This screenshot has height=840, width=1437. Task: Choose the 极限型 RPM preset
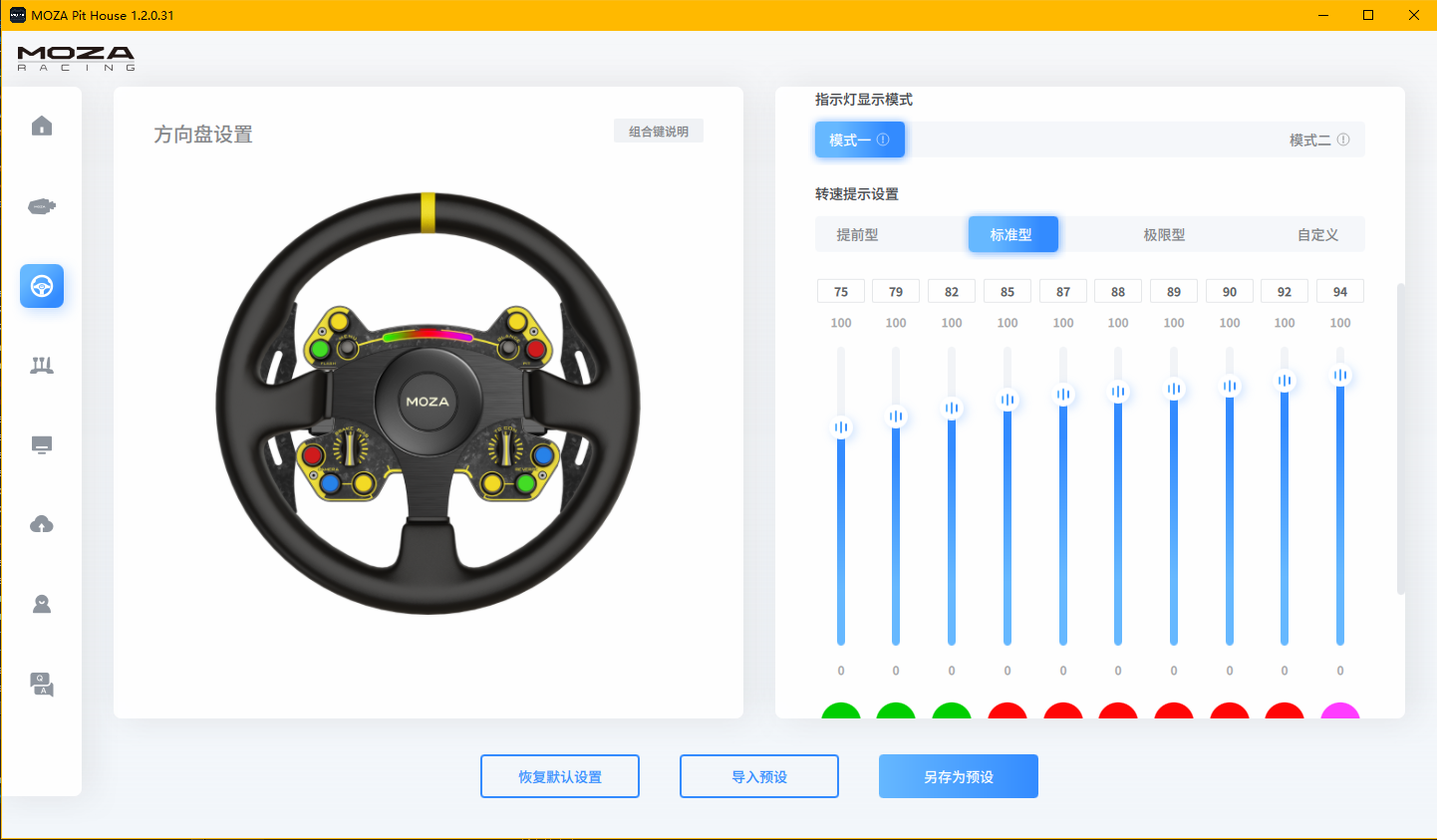[x=1164, y=235]
